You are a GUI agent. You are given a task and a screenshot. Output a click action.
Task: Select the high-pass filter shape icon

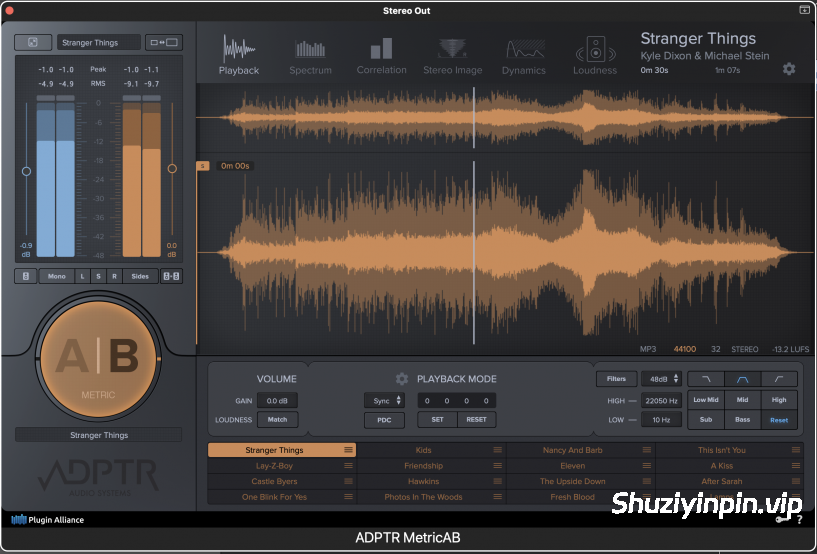779,379
